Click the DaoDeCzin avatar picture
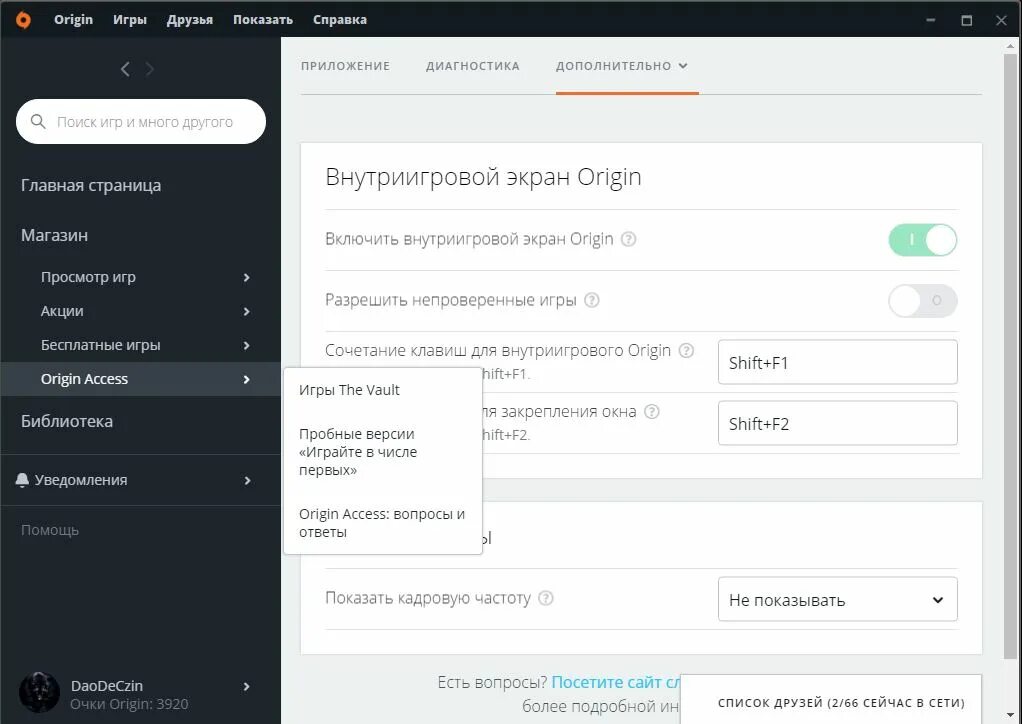Viewport: 1022px width, 724px height. point(39,693)
